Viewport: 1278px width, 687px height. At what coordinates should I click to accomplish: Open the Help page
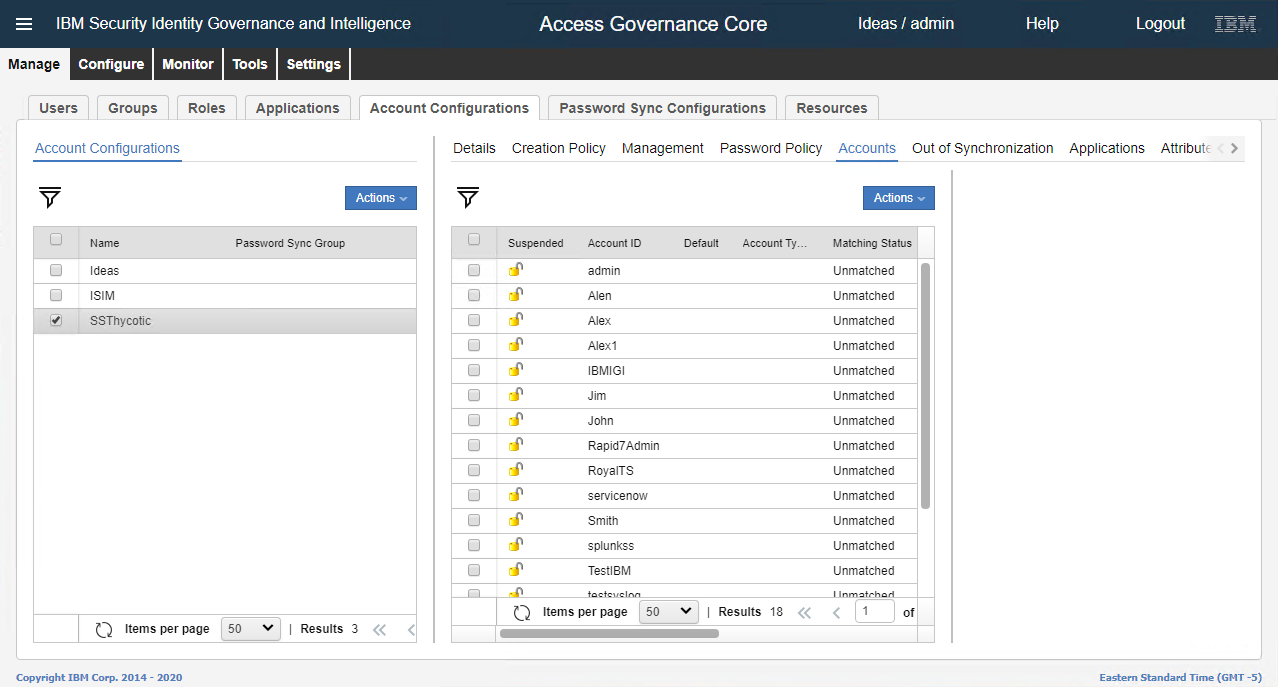[x=1041, y=23]
